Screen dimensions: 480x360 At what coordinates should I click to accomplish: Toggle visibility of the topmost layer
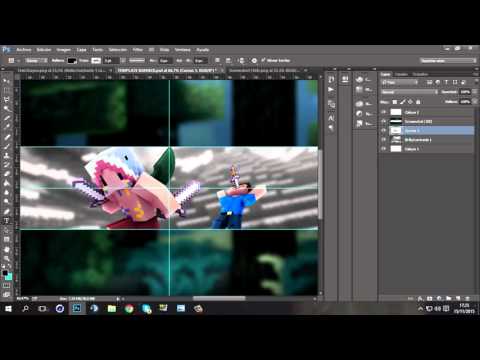(x=383, y=112)
